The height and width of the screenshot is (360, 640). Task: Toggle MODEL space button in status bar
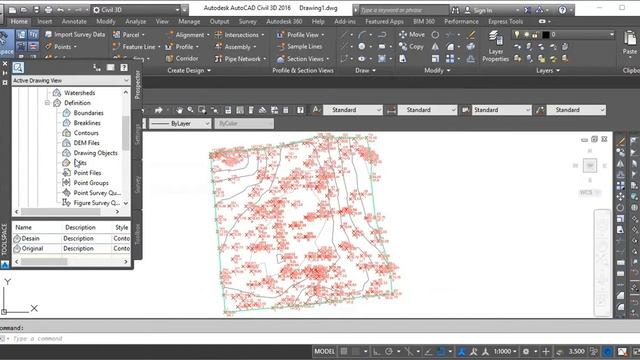coord(324,351)
